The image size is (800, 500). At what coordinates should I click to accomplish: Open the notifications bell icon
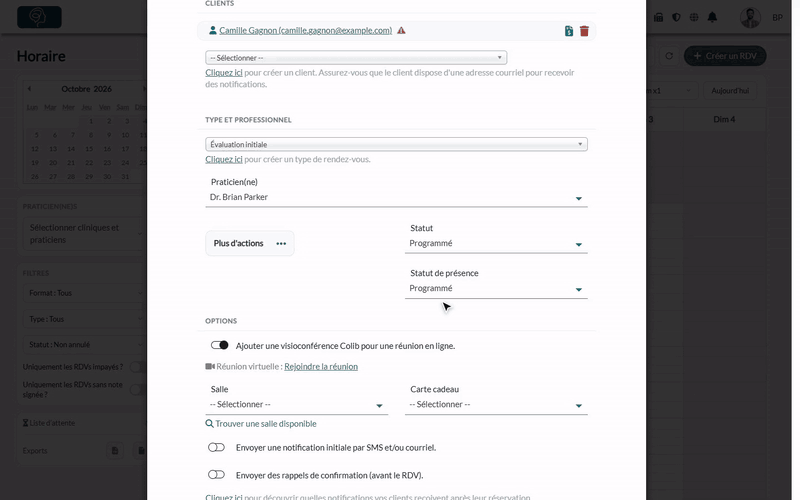coord(712,17)
